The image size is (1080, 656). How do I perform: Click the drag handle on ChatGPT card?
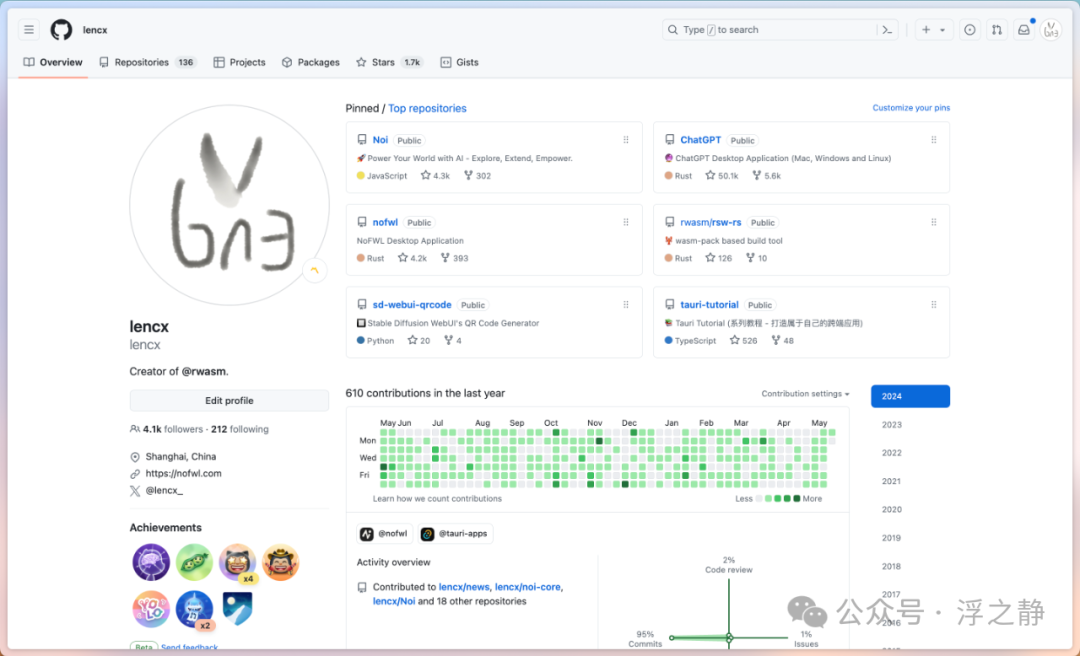click(934, 140)
